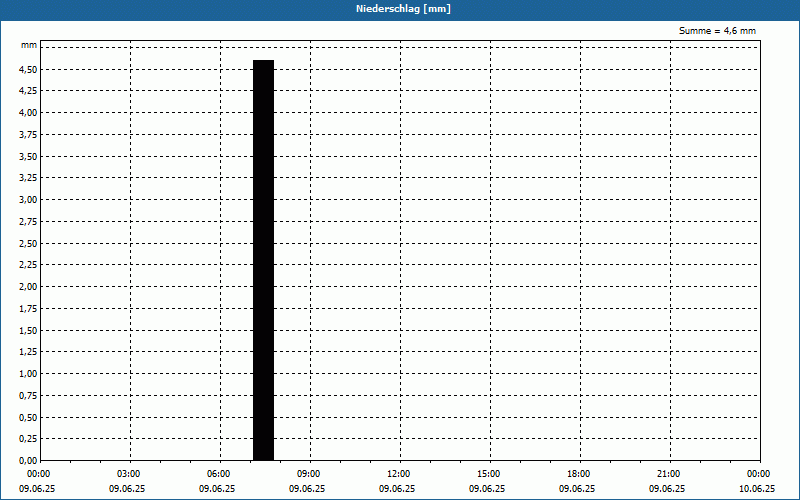Click y-axis value 2,25
The width and height of the screenshot is (800, 500).
28,265
